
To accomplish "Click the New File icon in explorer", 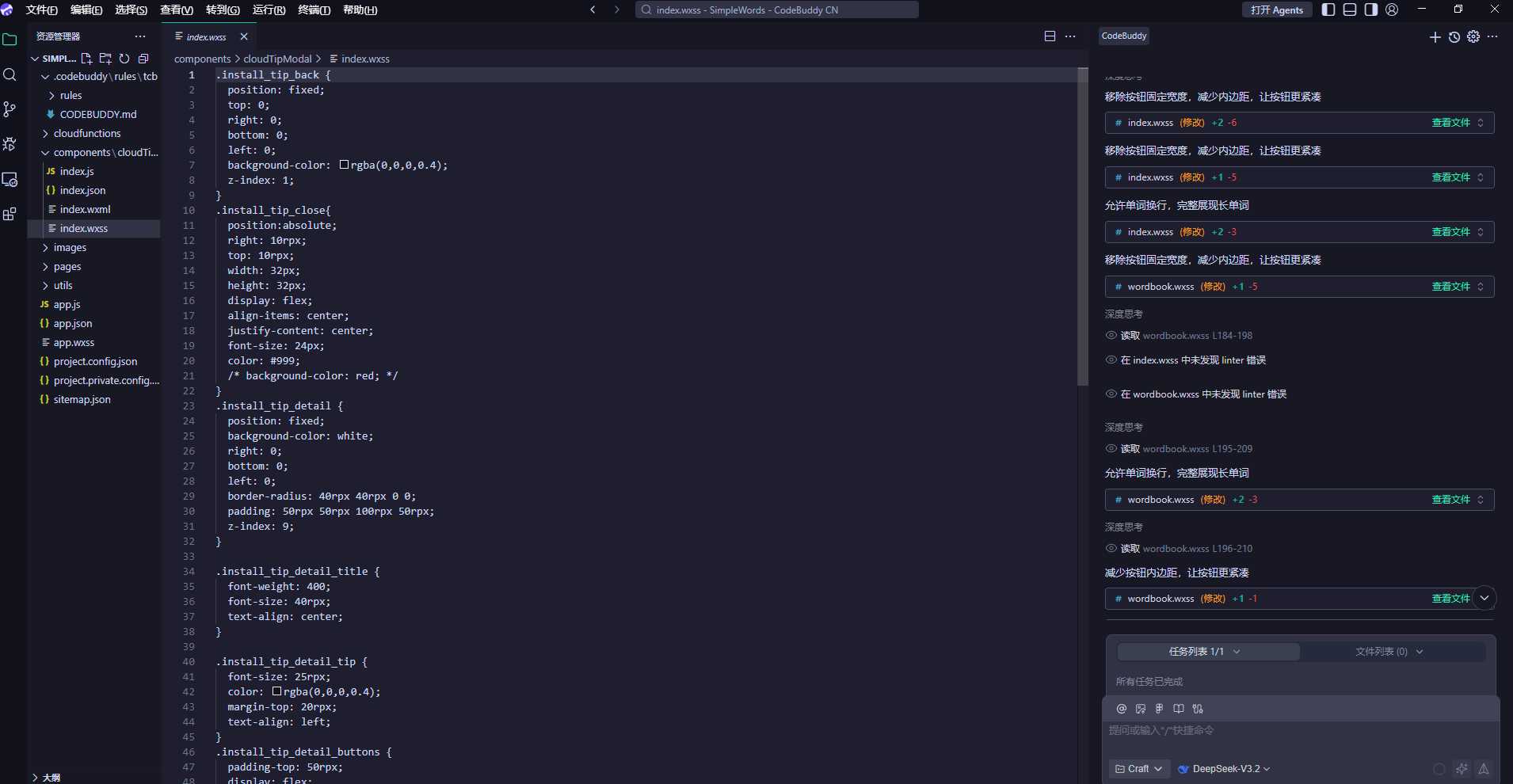I will click(86, 59).
